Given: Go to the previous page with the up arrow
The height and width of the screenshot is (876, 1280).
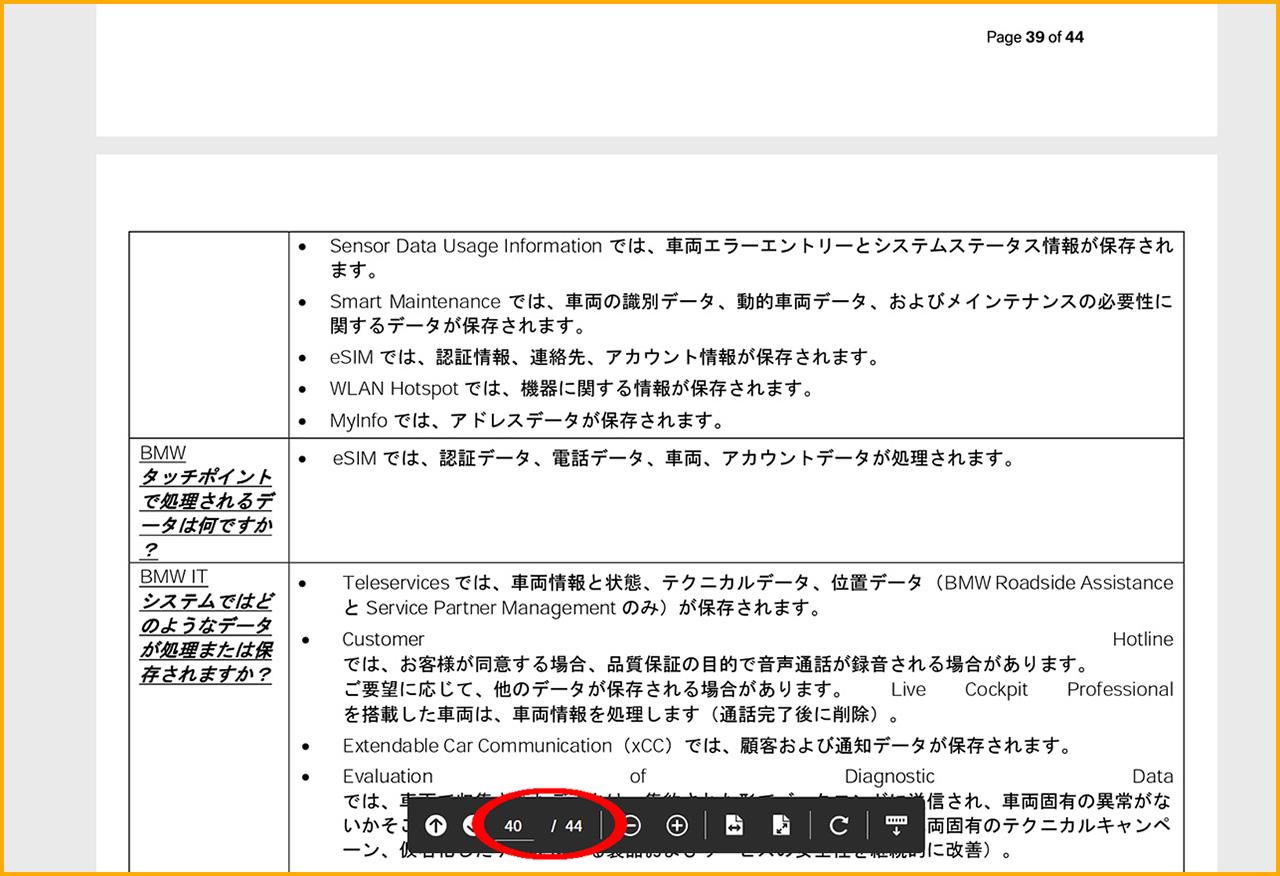Looking at the screenshot, I should pos(435,825).
